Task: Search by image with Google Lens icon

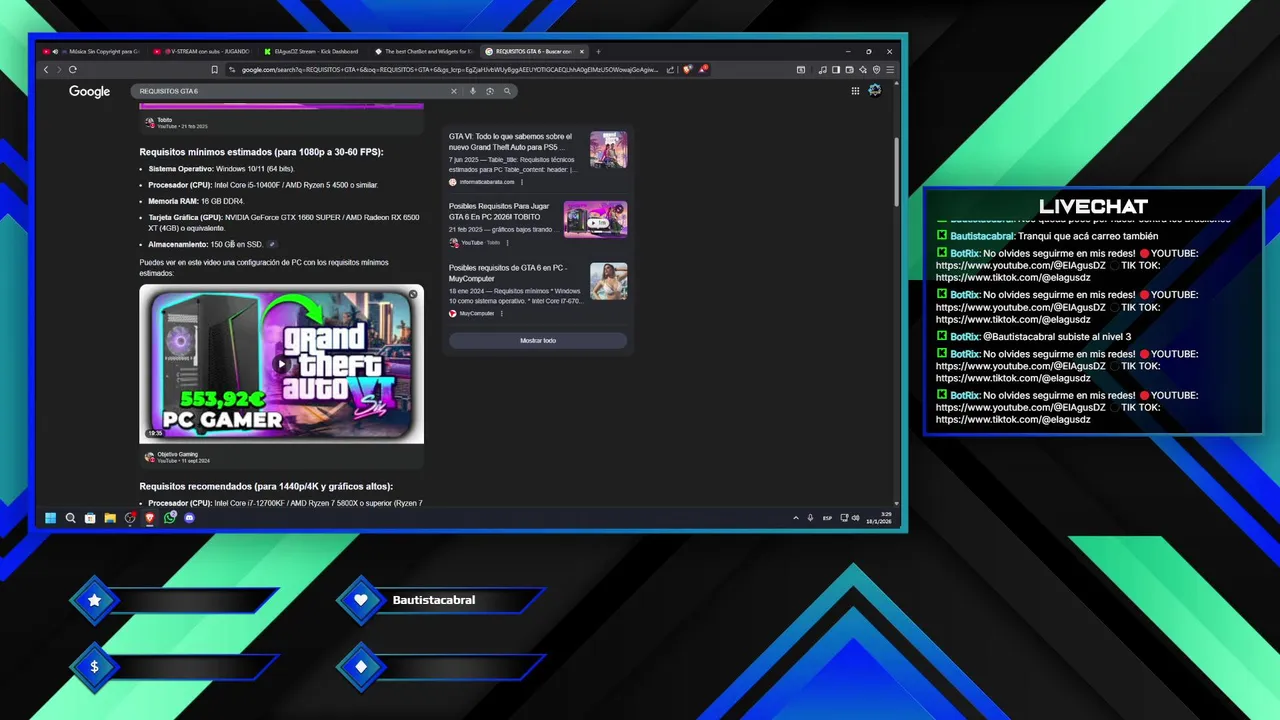Action: [490, 91]
